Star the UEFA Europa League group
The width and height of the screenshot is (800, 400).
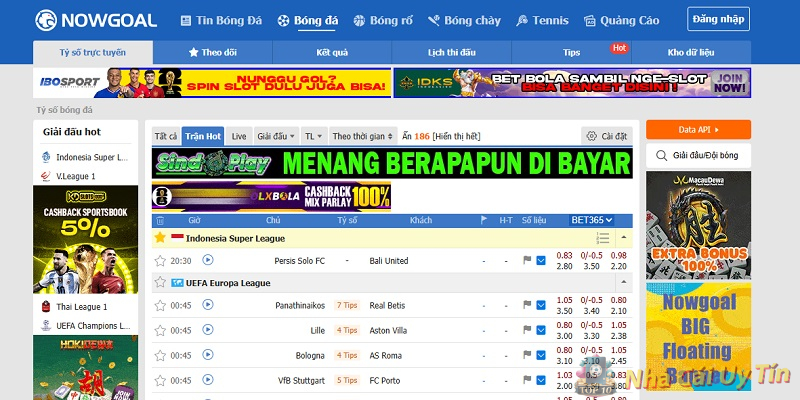coord(160,283)
